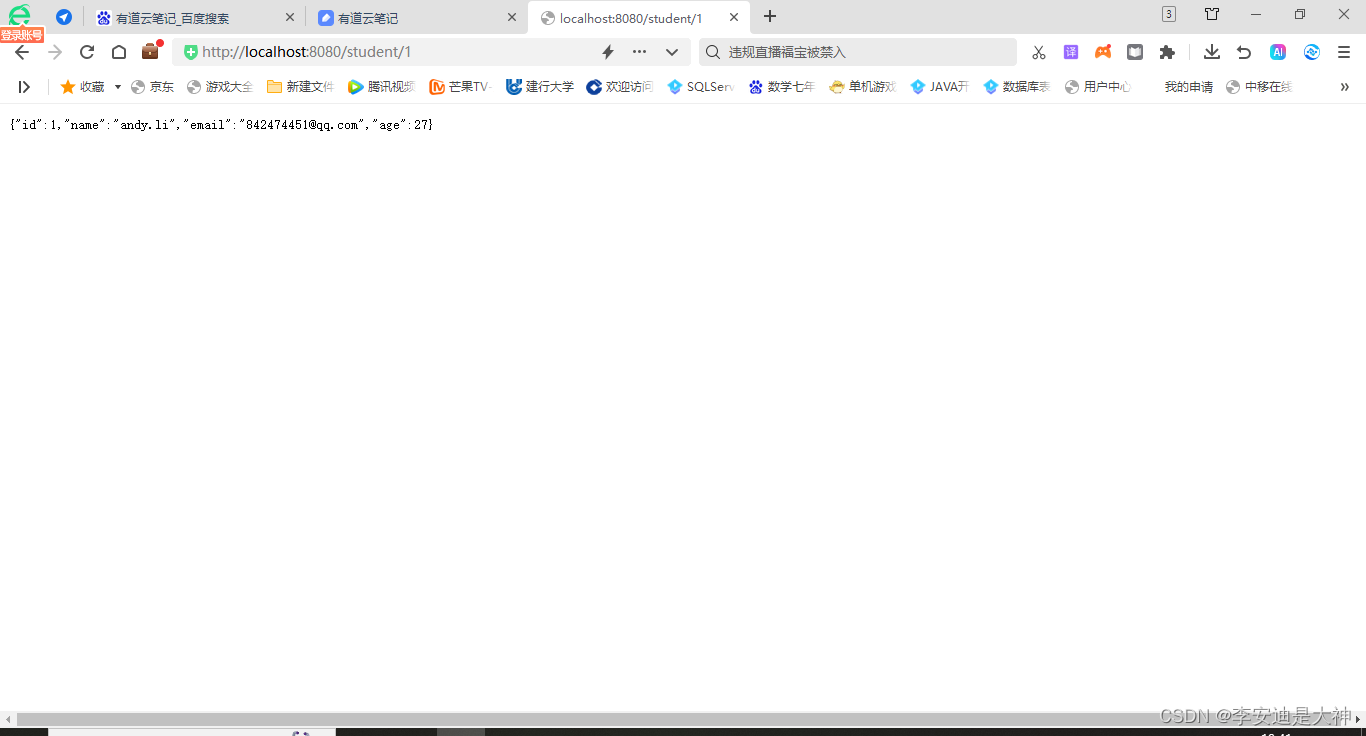Go forward to the next page
The width and height of the screenshot is (1366, 736).
pyautogui.click(x=55, y=52)
